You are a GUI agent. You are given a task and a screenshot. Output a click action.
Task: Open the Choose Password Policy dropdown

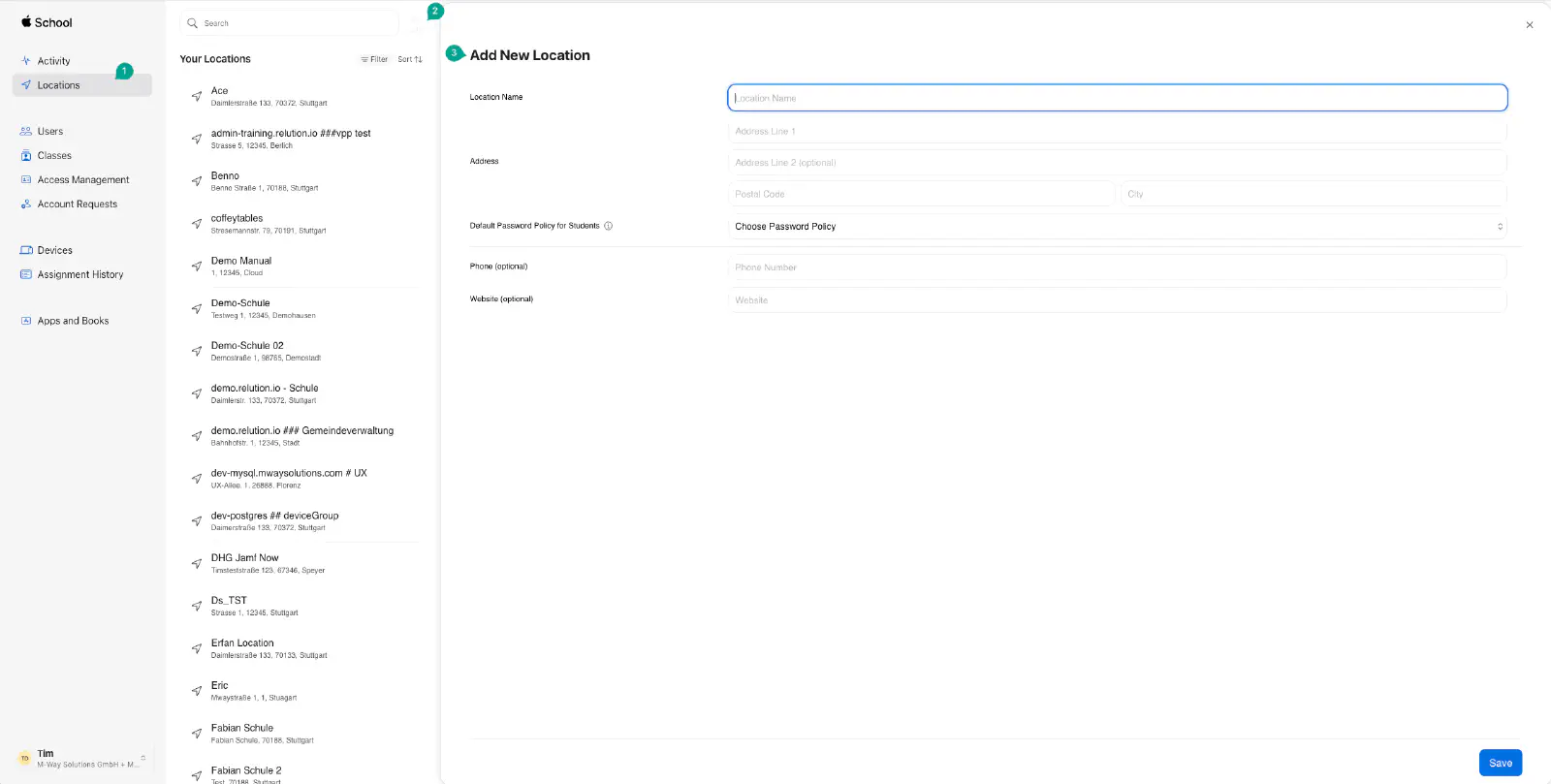[1117, 227]
